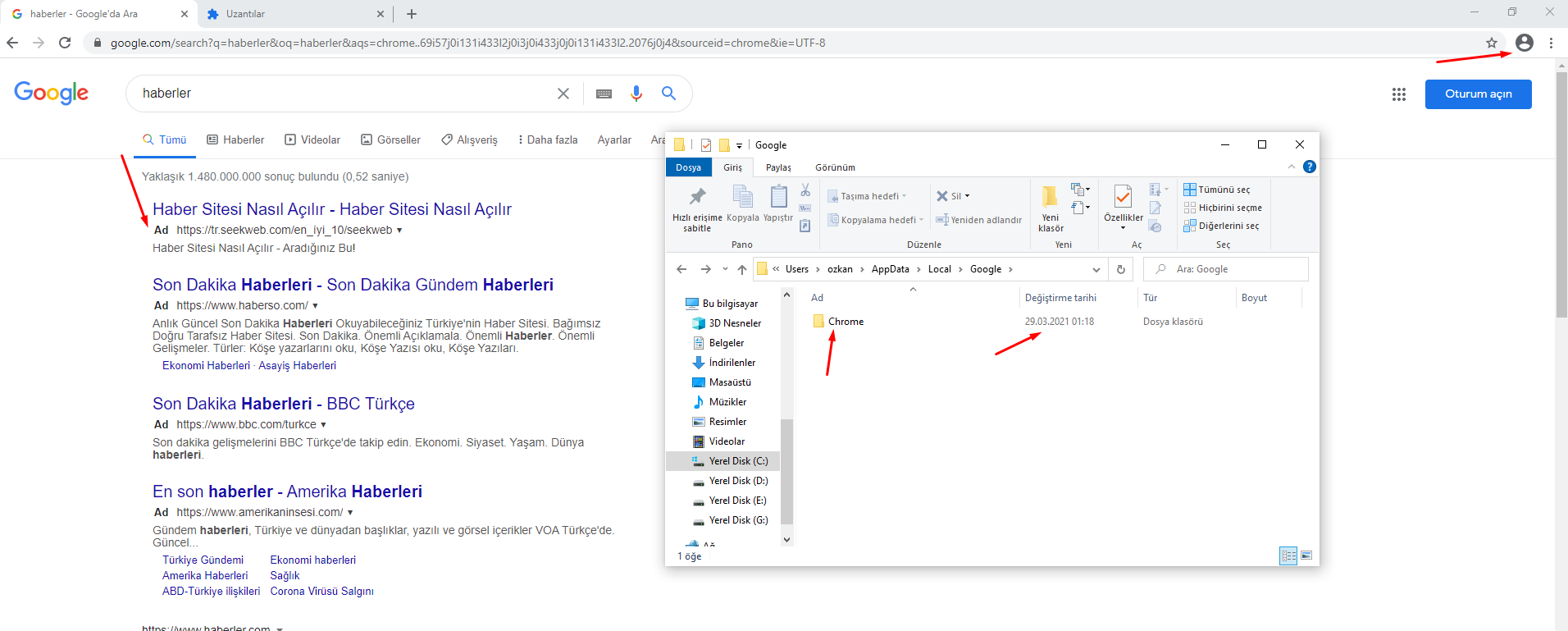The height and width of the screenshot is (631, 1568).
Task: Click Tümünü seç in ribbon
Action: click(x=1216, y=190)
